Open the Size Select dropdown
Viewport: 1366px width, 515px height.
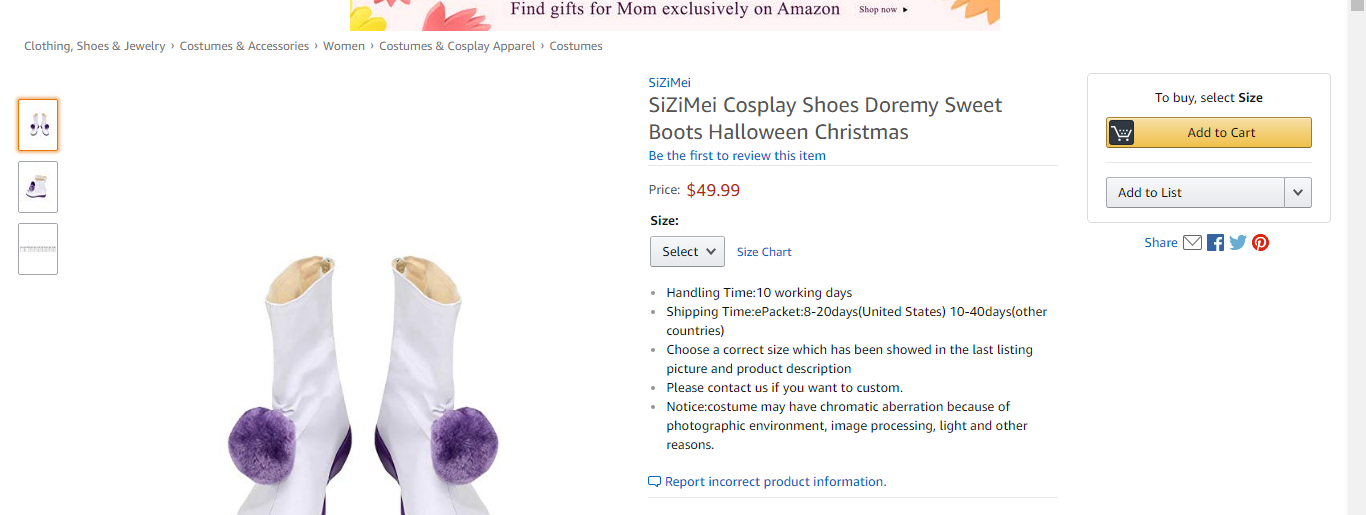pos(687,252)
